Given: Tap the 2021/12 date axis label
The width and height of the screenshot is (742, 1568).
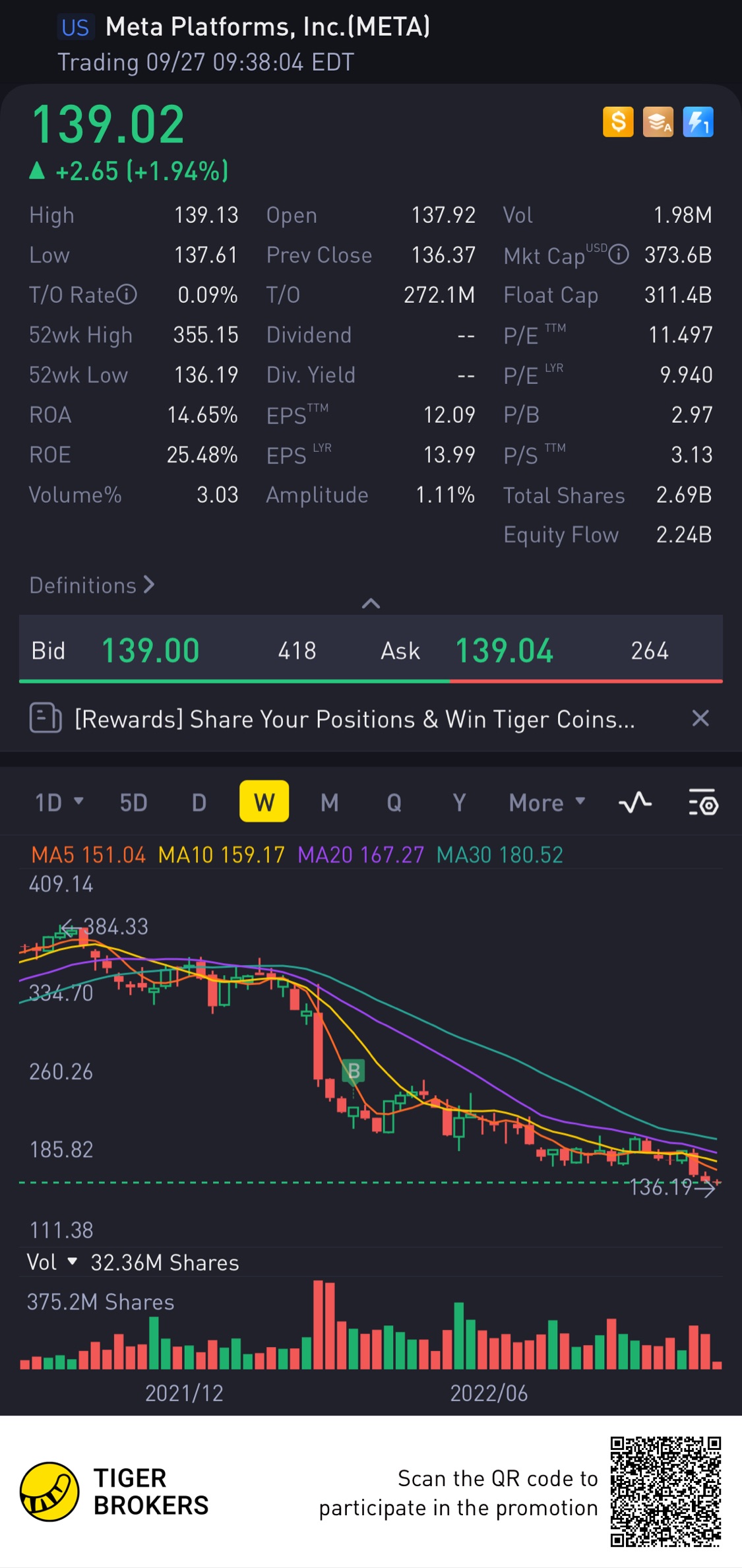Looking at the screenshot, I should (184, 1393).
